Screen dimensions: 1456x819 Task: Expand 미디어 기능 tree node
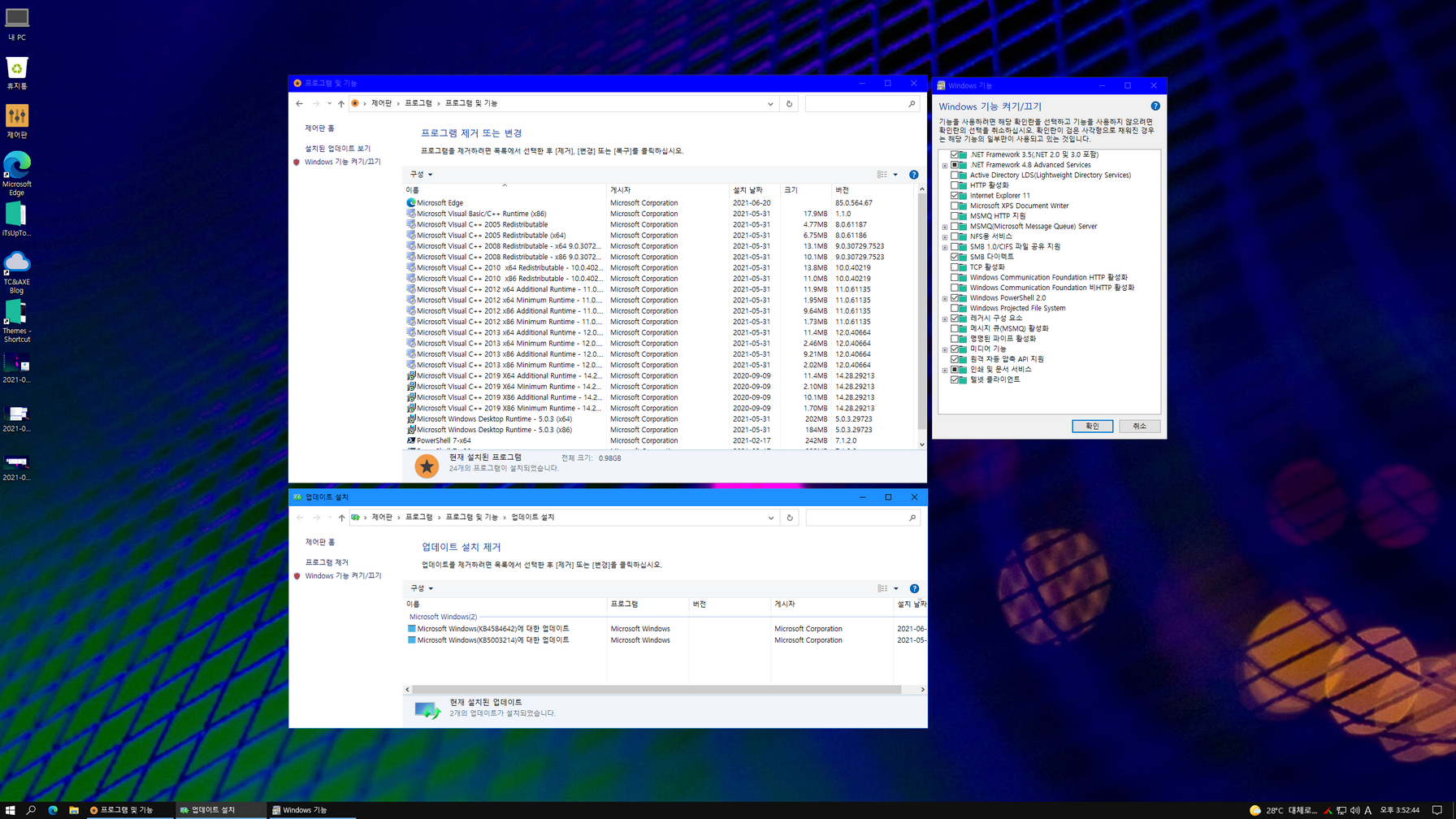tap(945, 349)
